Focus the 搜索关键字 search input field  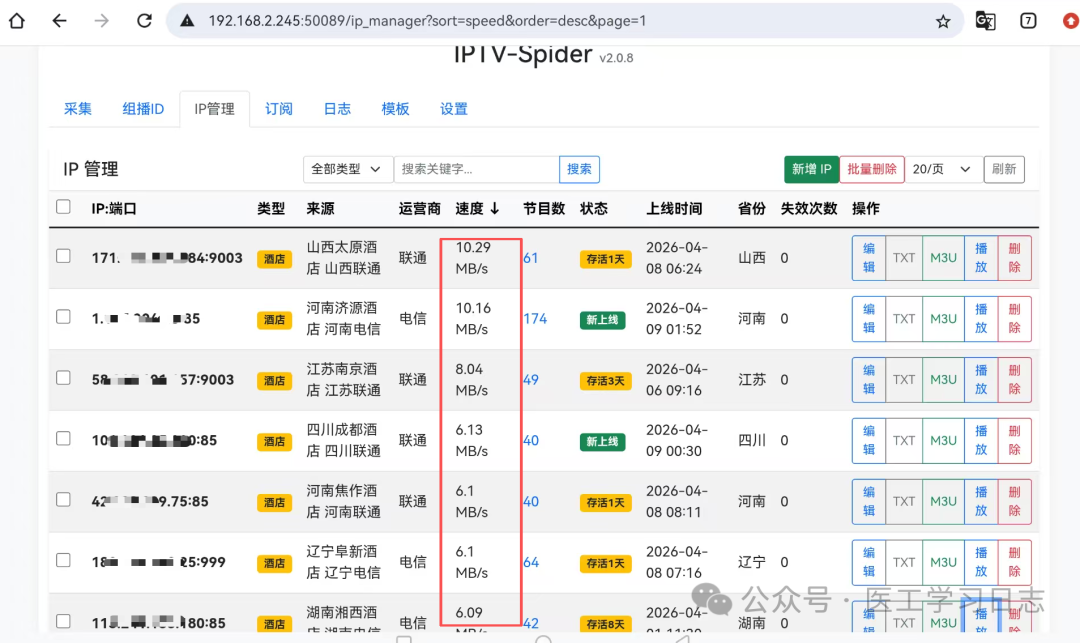pos(476,169)
